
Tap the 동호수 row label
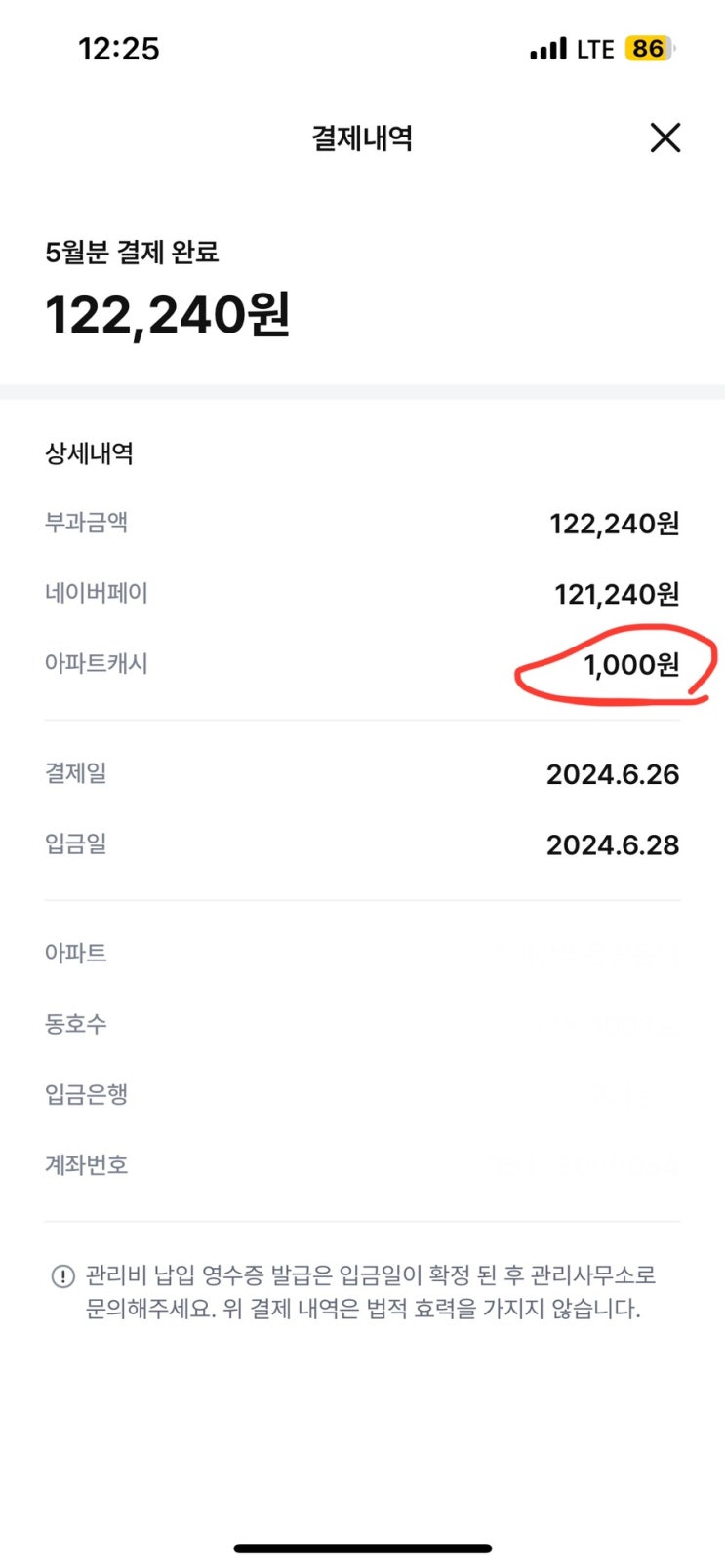[75, 1024]
